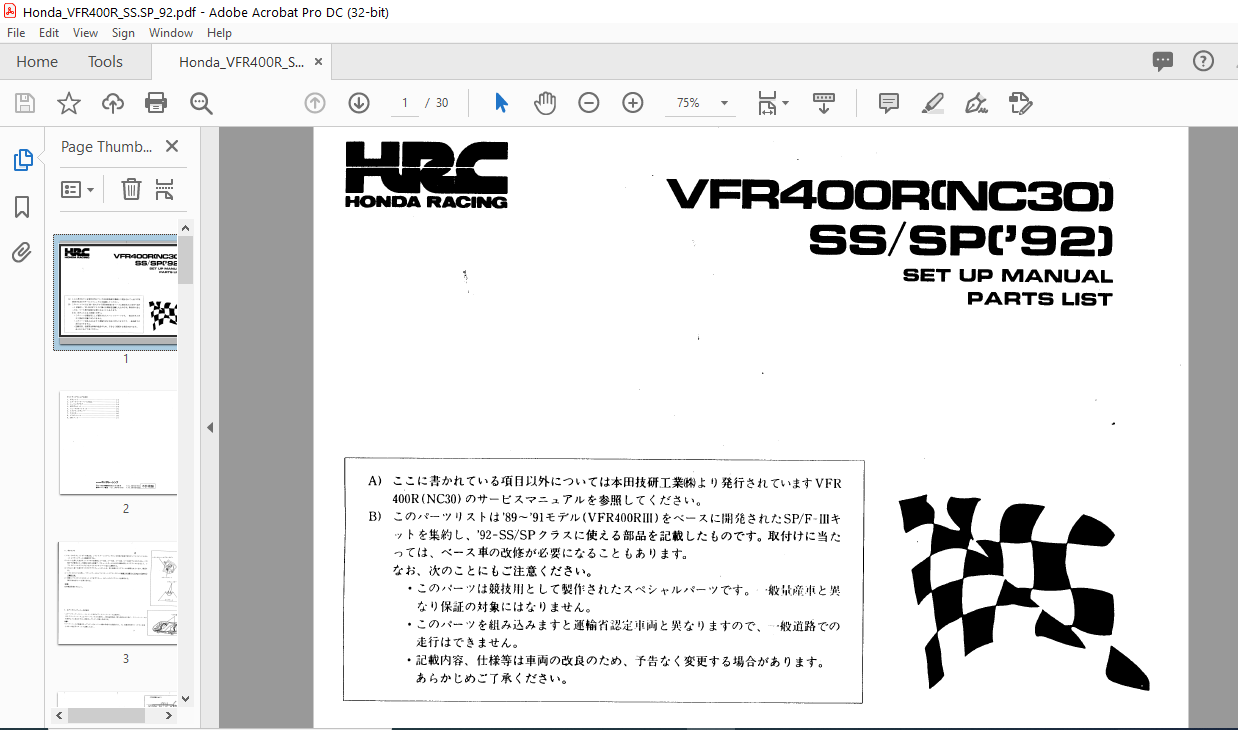Open the Help question mark icon
The height and width of the screenshot is (730, 1238).
(x=1203, y=61)
